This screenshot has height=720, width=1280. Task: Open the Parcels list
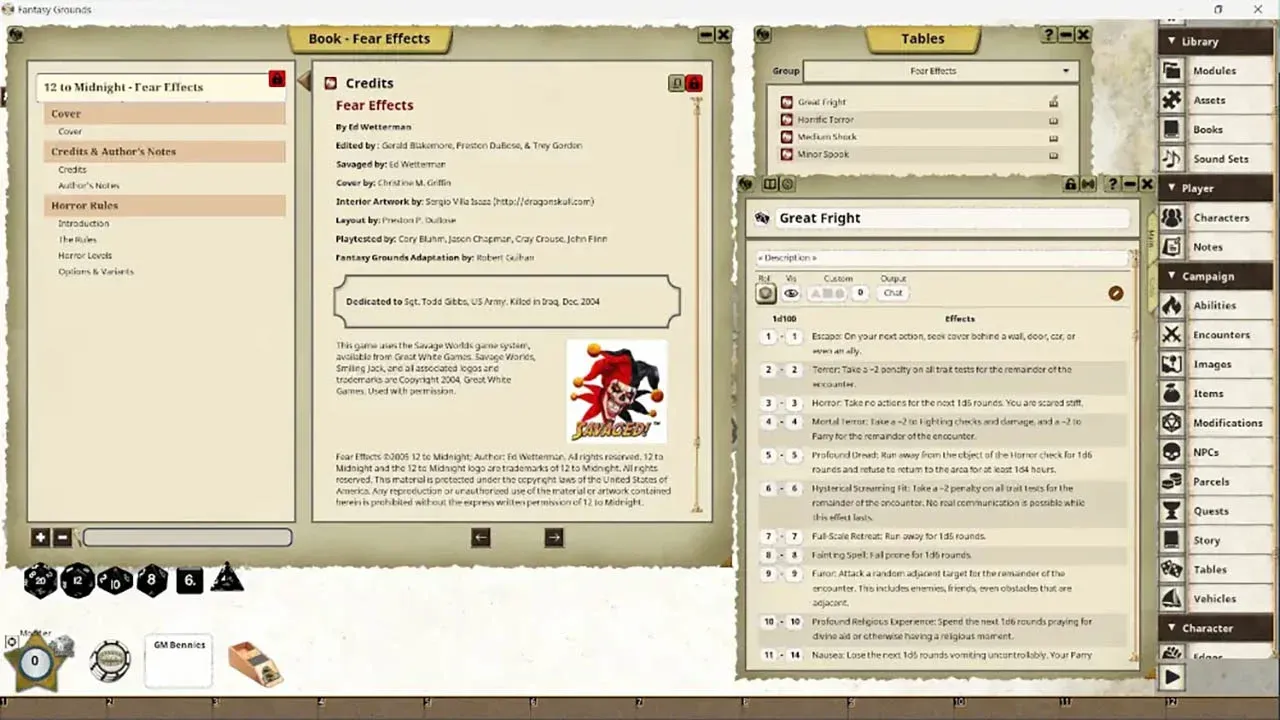[1216, 481]
